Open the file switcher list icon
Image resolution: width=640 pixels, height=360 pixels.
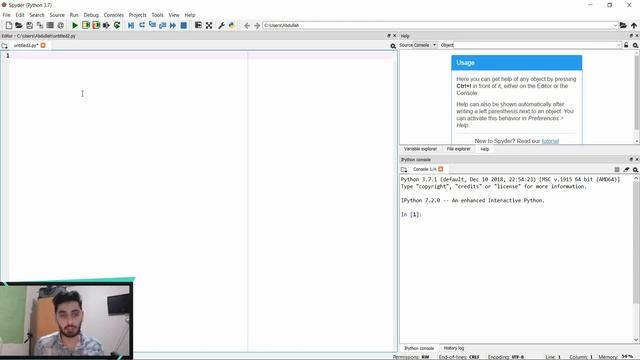click(50, 25)
